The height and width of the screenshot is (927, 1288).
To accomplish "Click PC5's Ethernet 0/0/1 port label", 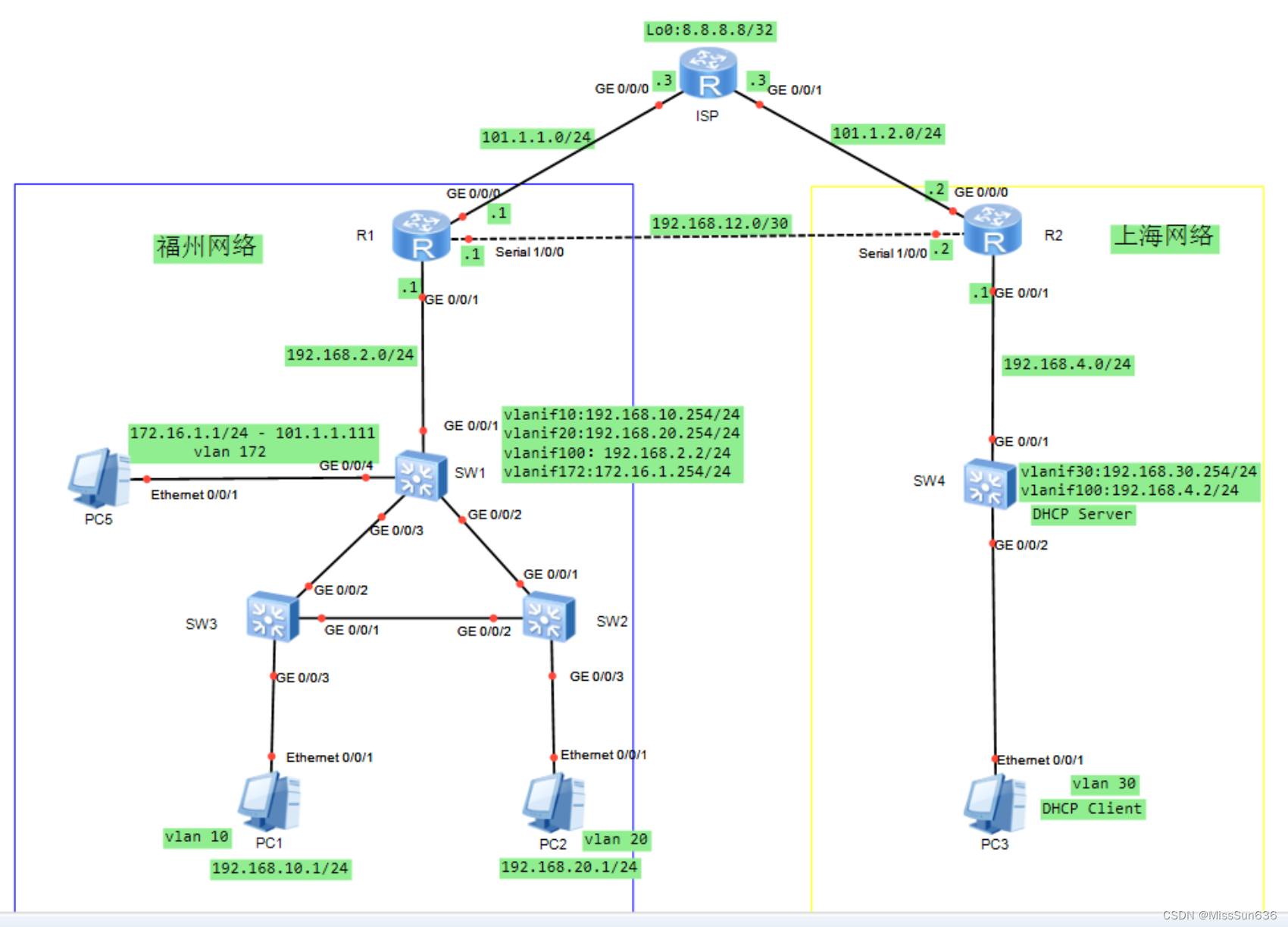I will pos(195,495).
